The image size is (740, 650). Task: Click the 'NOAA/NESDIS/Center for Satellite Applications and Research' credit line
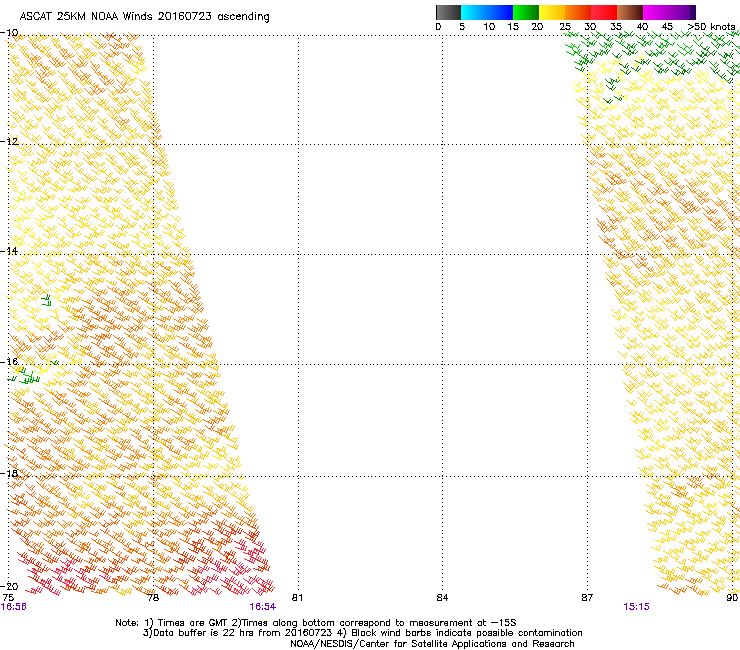tap(432, 644)
